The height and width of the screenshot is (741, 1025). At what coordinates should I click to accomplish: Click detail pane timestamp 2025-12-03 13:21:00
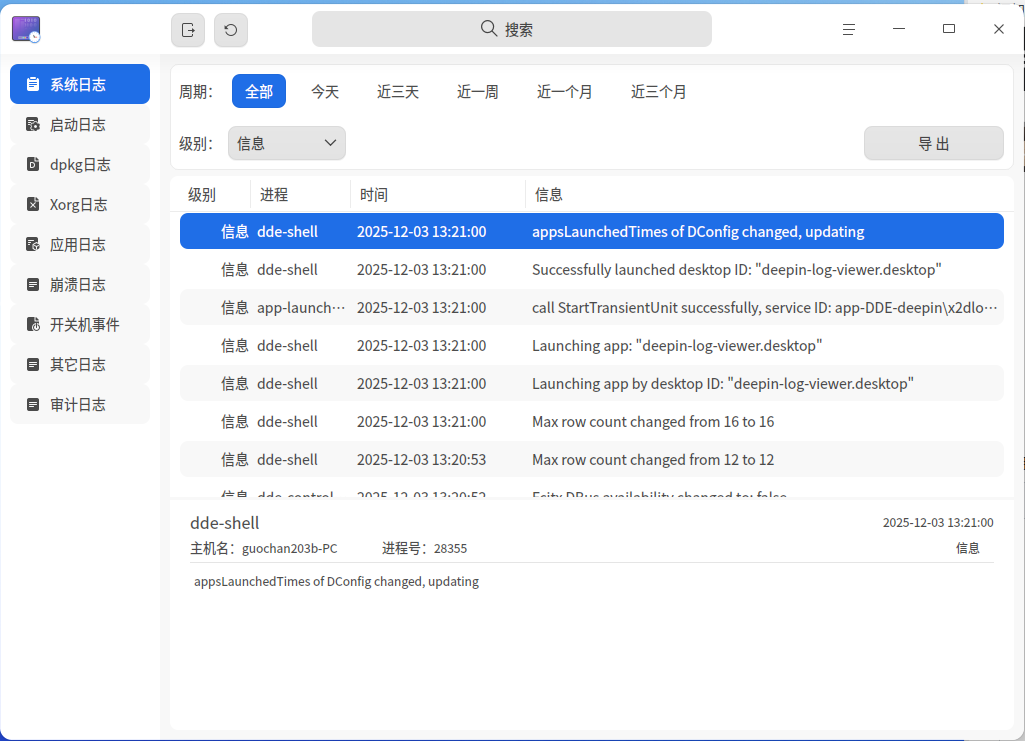pyautogui.click(x=938, y=522)
